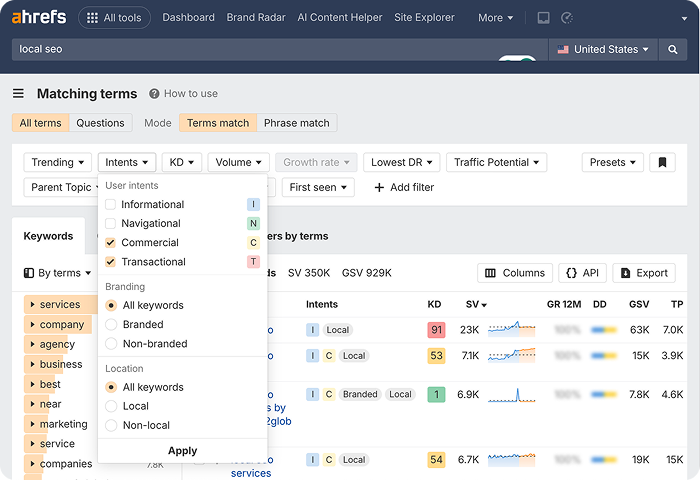Open the hamburger sidebar menu icon
Viewport: 700px width, 480px height.
[x=18, y=94]
